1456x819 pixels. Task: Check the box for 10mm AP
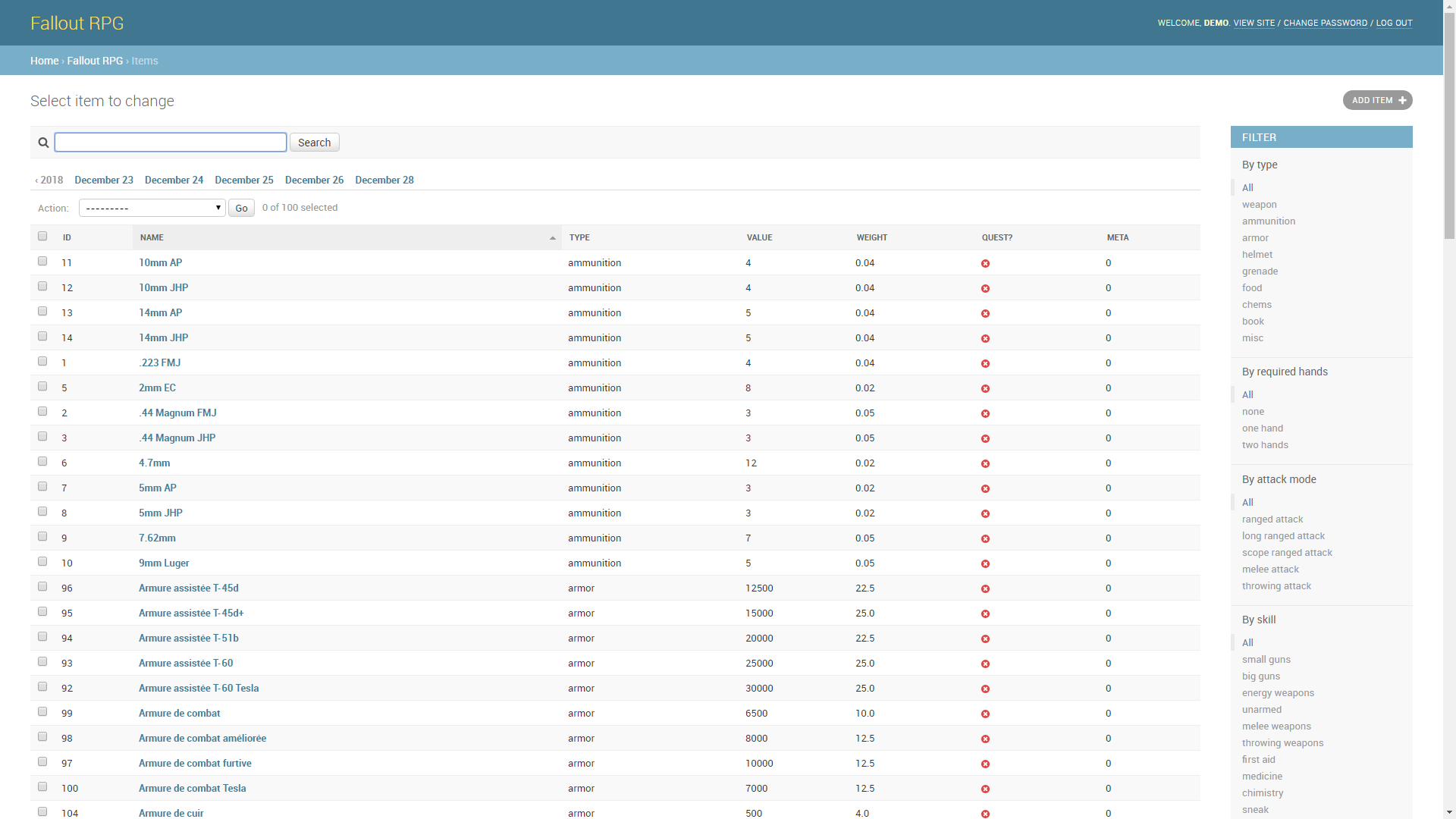[42, 262]
